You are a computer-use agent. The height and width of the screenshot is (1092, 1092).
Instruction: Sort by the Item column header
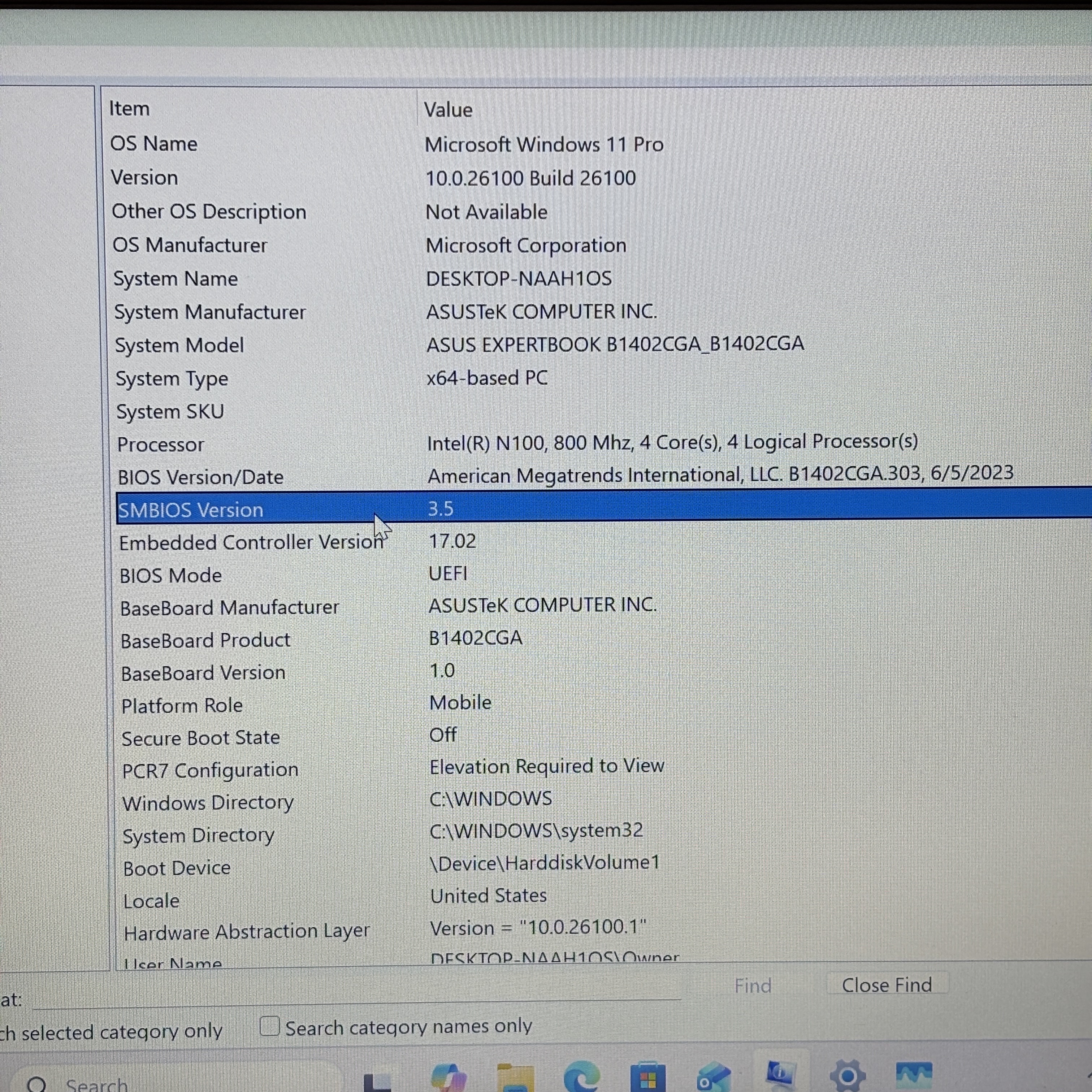coord(129,108)
